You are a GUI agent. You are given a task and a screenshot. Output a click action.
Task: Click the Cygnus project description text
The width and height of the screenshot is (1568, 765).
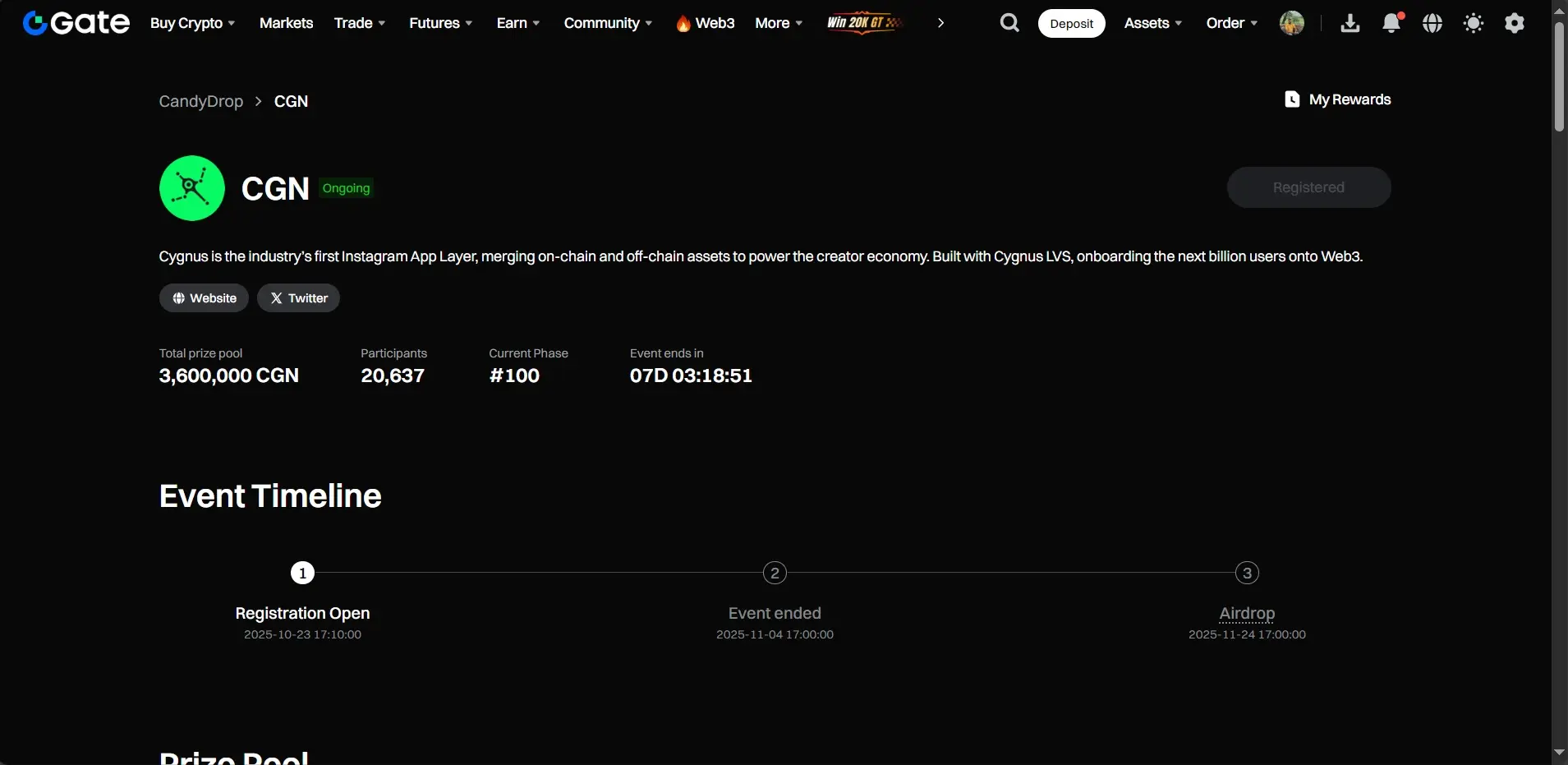point(761,256)
